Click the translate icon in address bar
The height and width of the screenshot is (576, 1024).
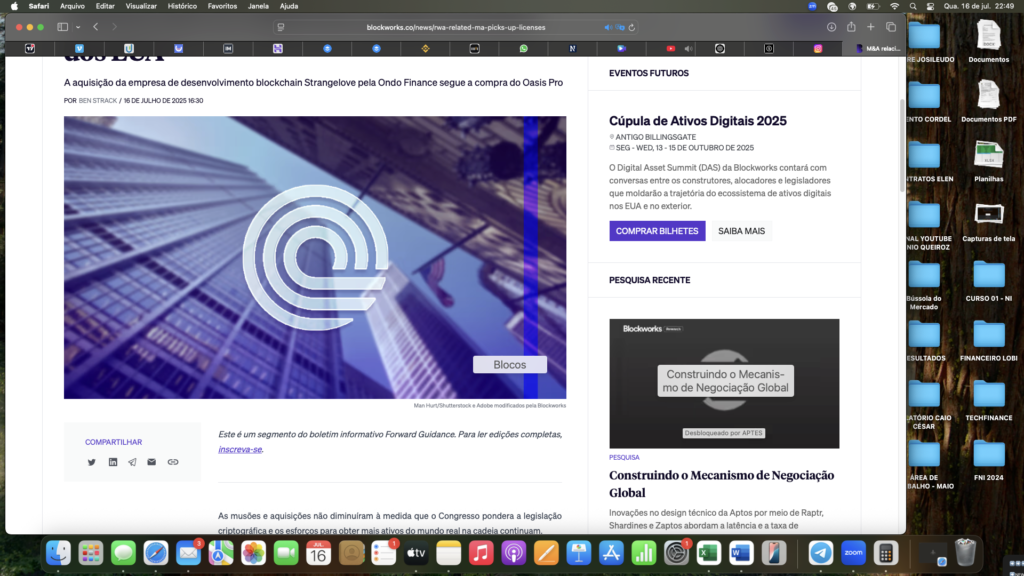click(x=620, y=27)
